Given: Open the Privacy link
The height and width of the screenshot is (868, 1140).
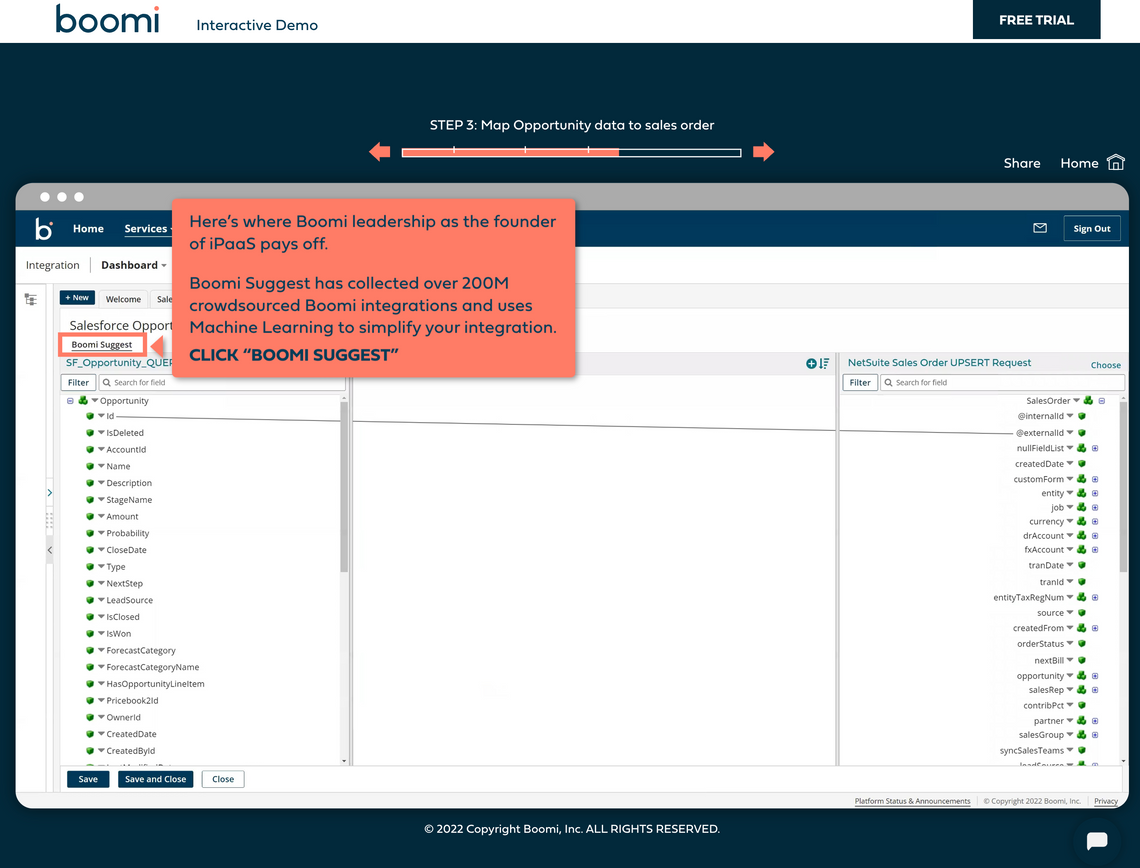Looking at the screenshot, I should pos(1106,801).
